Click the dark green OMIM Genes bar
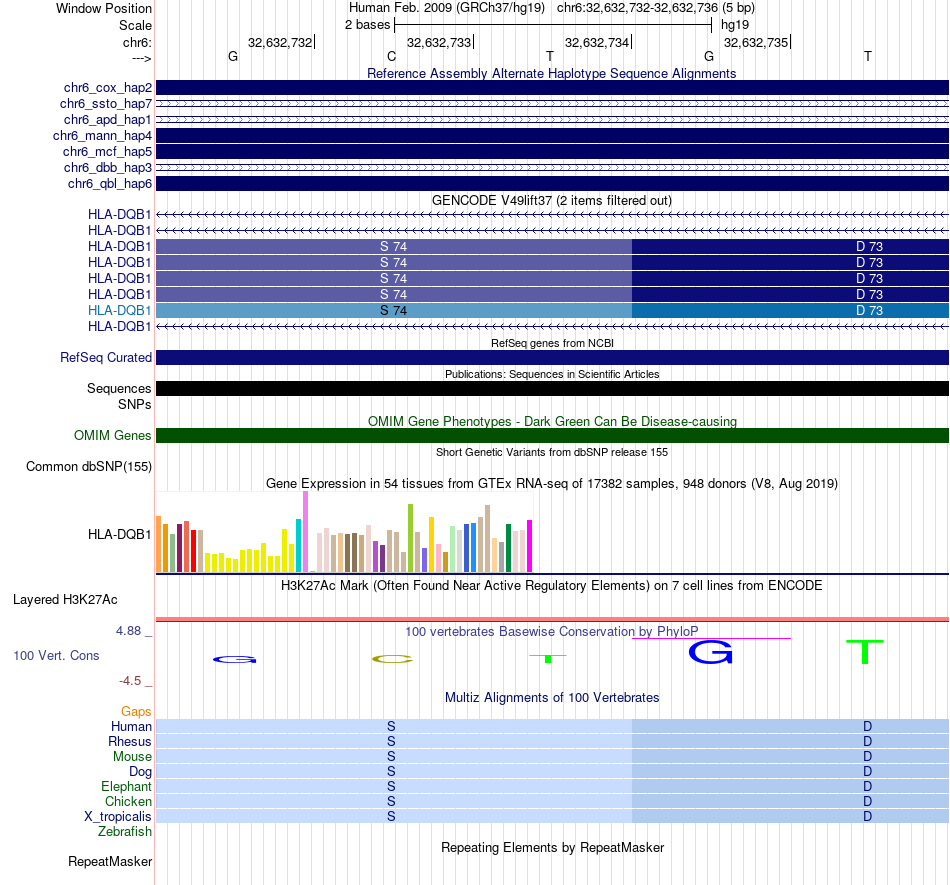The image size is (950, 885). [552, 436]
